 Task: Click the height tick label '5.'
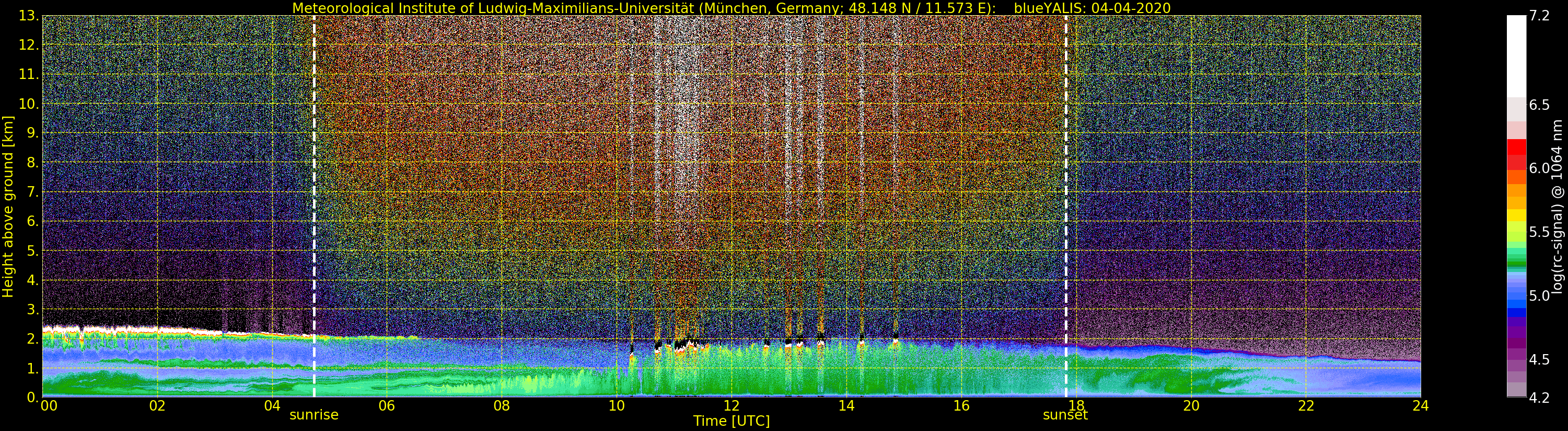point(32,251)
